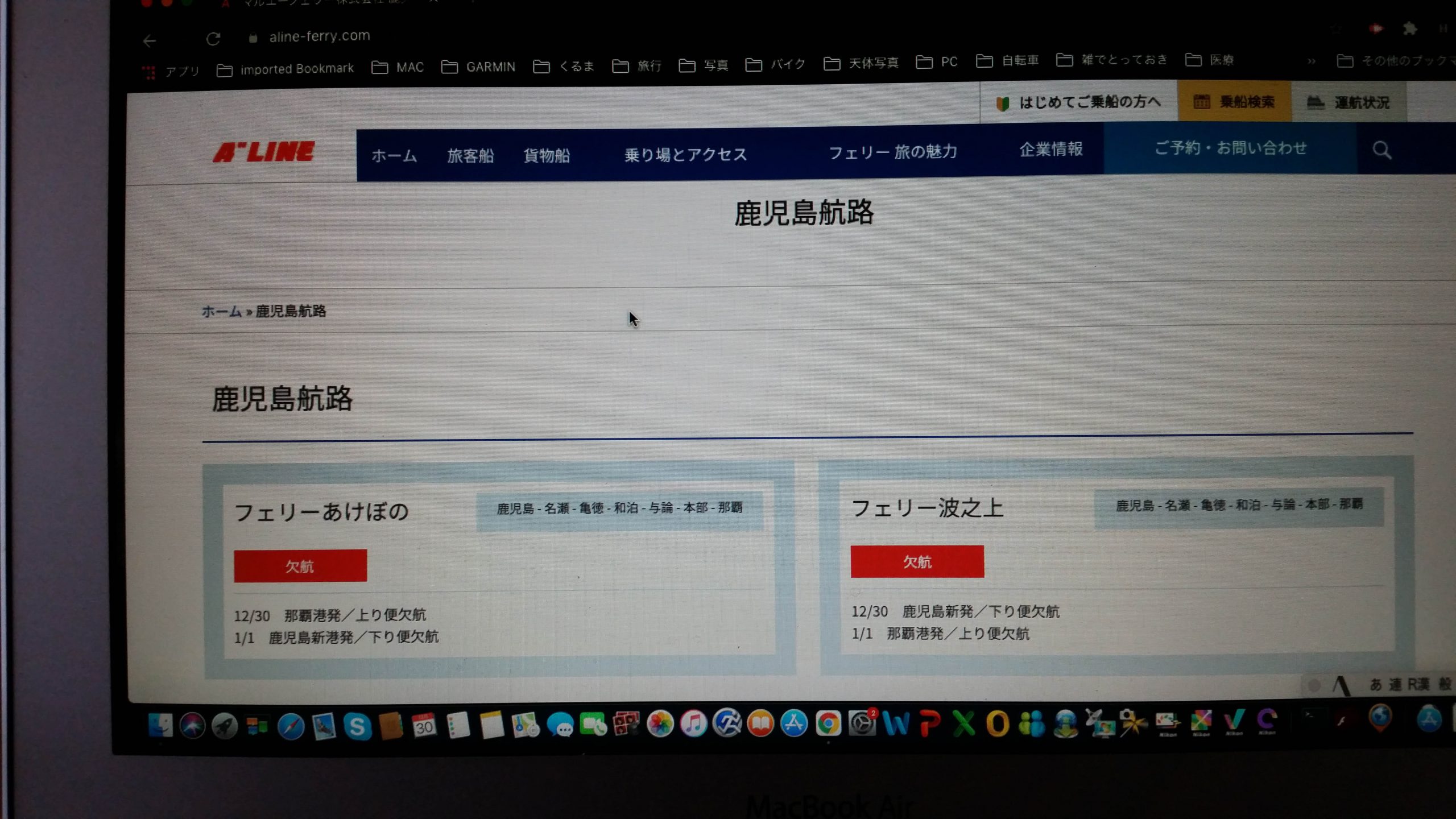Open the PC bookmark folder

tap(937, 61)
